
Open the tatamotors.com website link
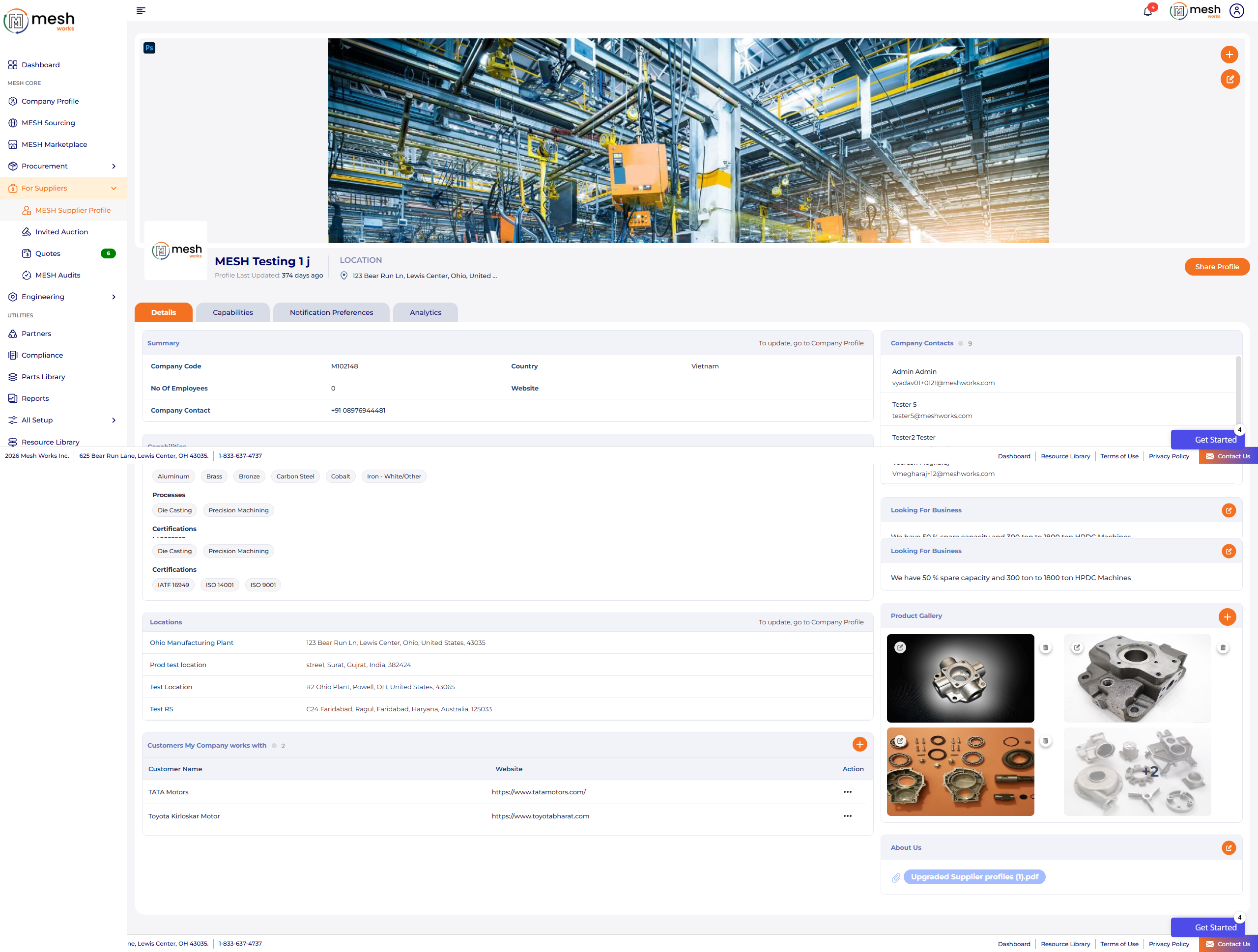539,792
